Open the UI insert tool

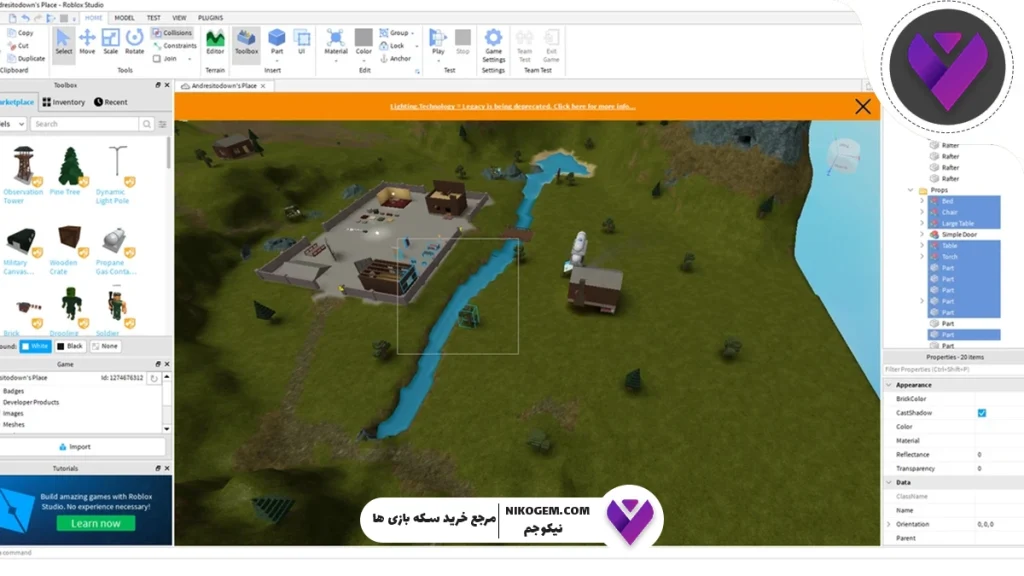click(x=302, y=42)
